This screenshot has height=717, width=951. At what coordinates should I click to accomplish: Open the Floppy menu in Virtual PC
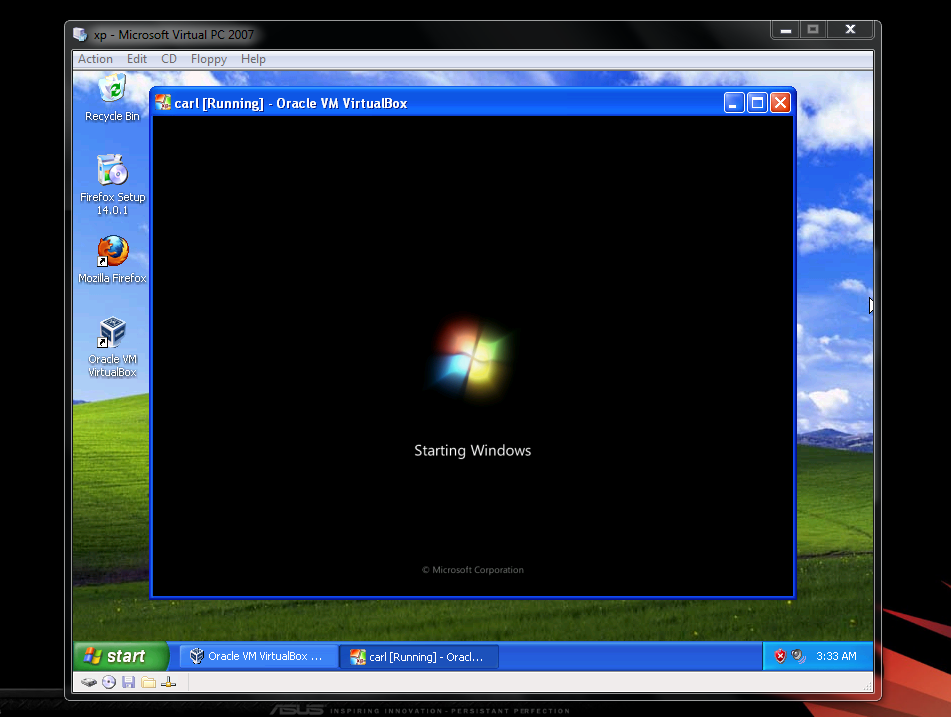(209, 59)
